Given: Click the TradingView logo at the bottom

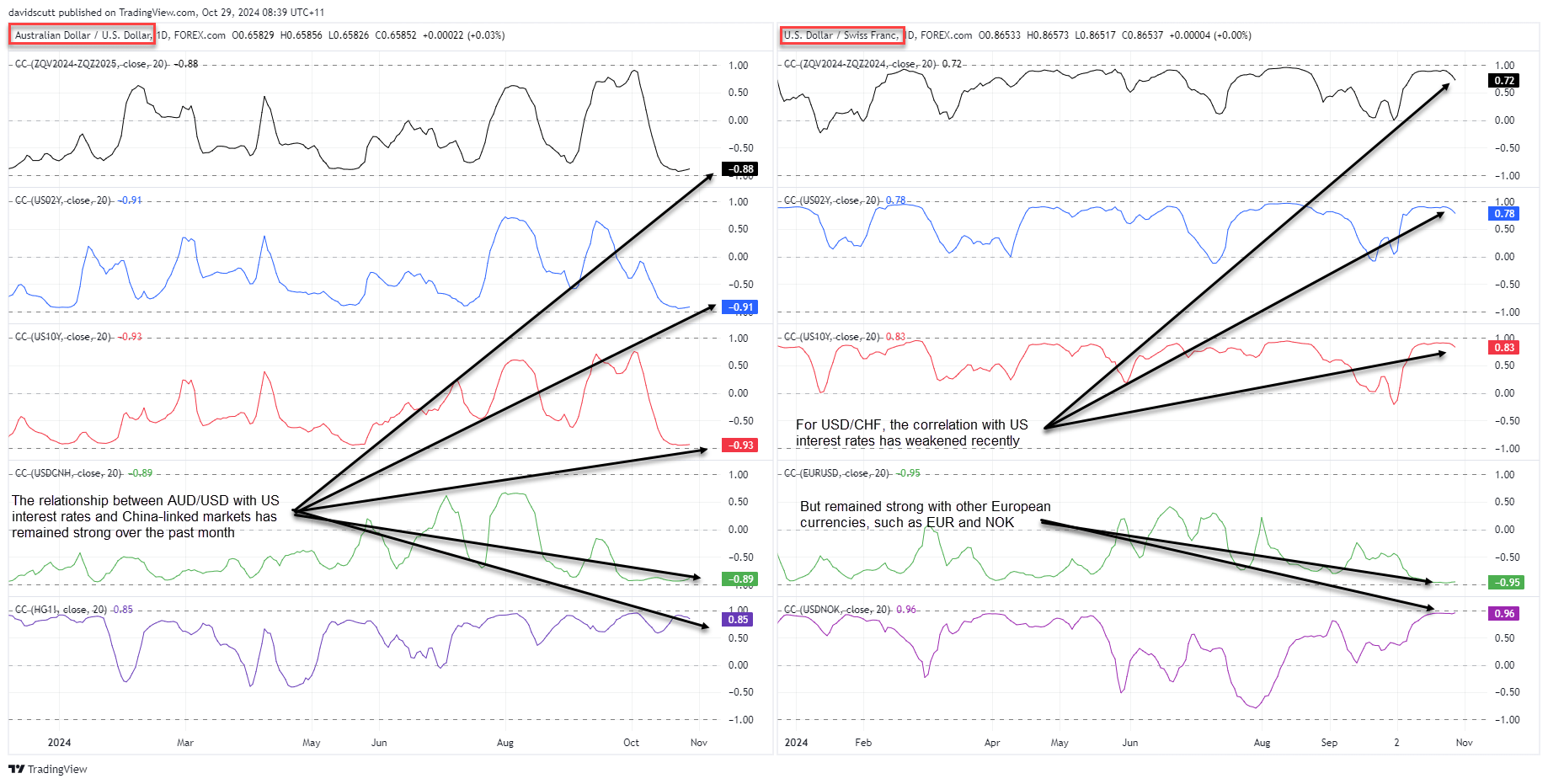Looking at the screenshot, I should pyautogui.click(x=48, y=769).
